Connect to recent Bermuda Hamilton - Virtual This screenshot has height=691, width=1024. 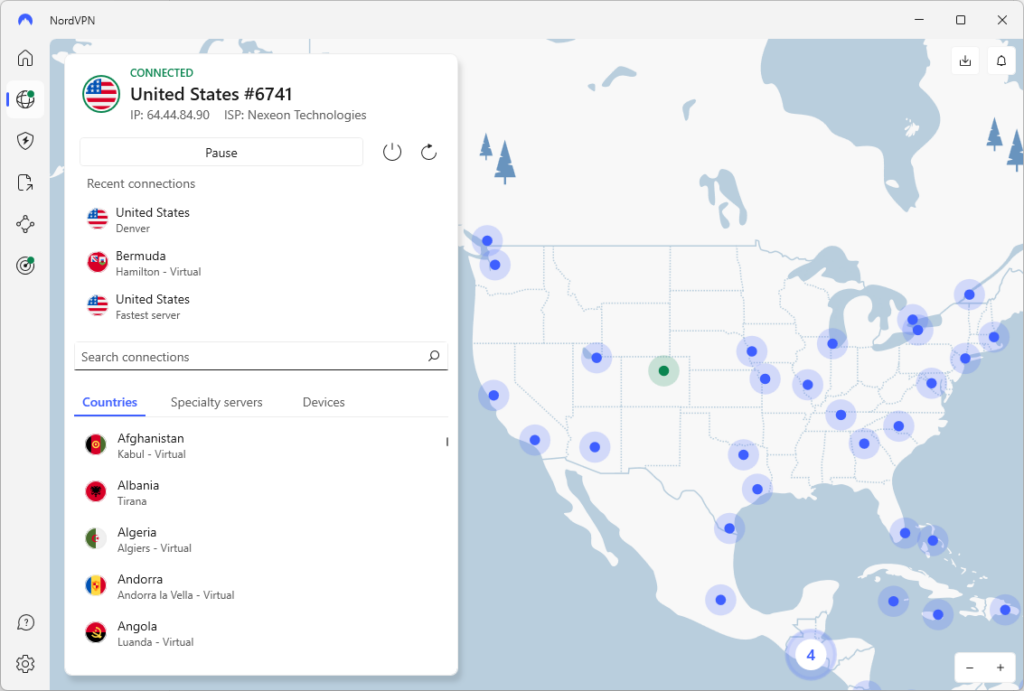tap(261, 263)
